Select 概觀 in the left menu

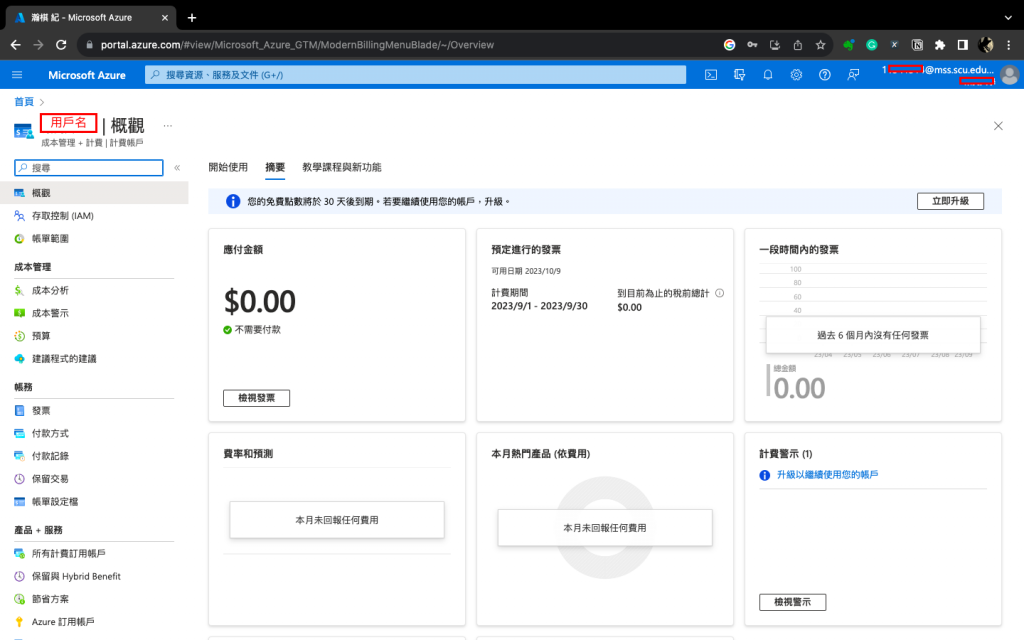click(x=94, y=193)
